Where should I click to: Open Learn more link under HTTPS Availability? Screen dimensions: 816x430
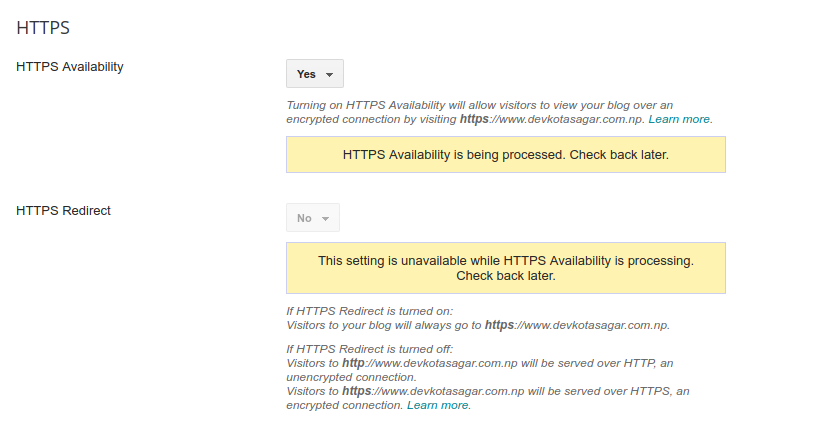(x=679, y=119)
